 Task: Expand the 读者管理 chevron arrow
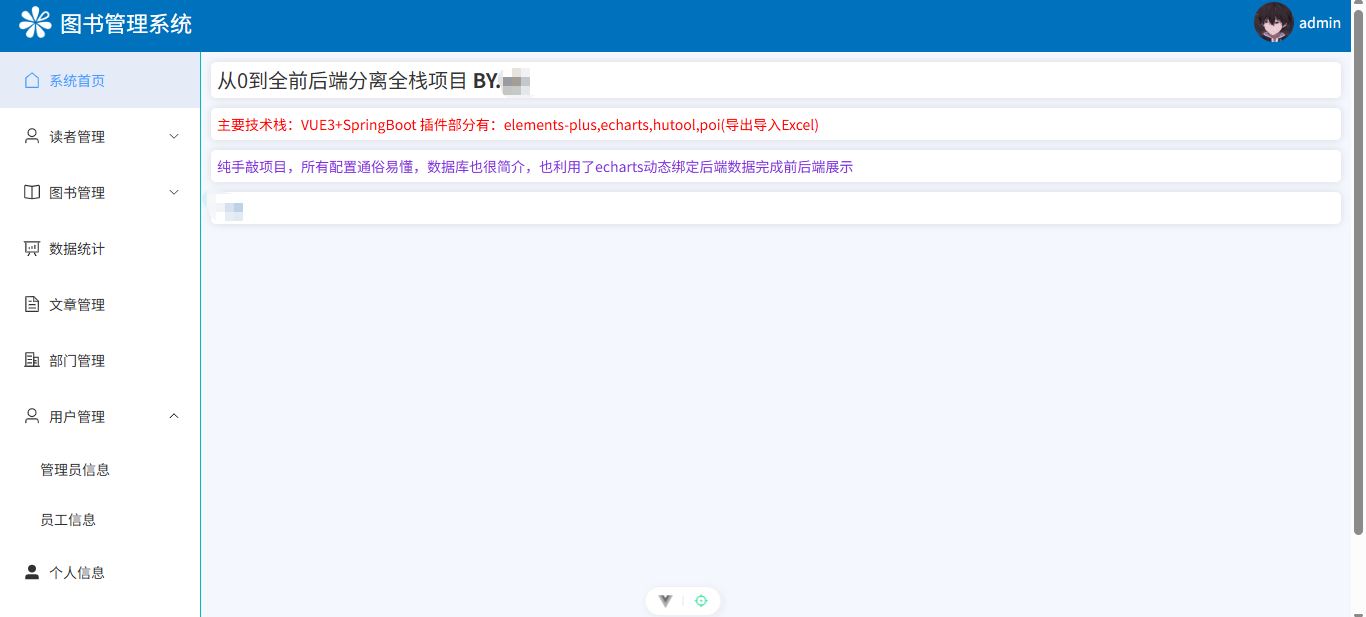(174, 136)
